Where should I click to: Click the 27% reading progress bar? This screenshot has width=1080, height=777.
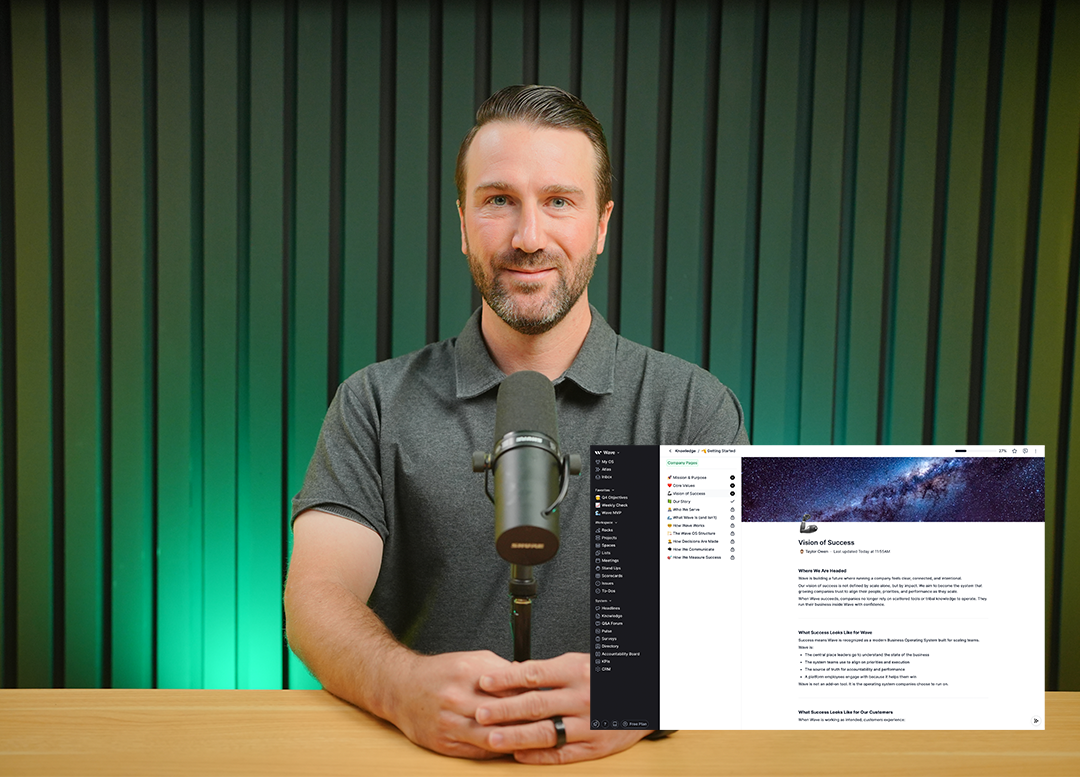976,451
